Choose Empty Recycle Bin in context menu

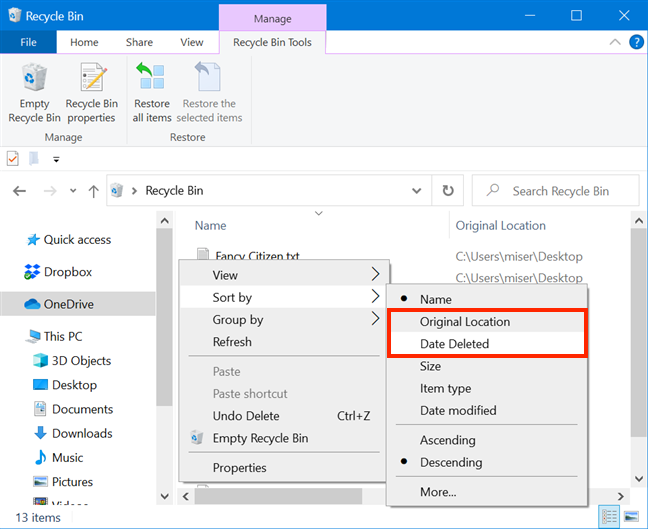(284, 438)
